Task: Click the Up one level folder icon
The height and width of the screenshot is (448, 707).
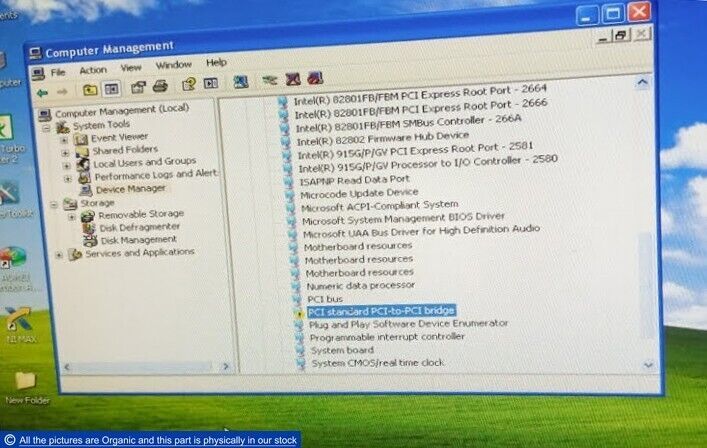Action: [90, 90]
